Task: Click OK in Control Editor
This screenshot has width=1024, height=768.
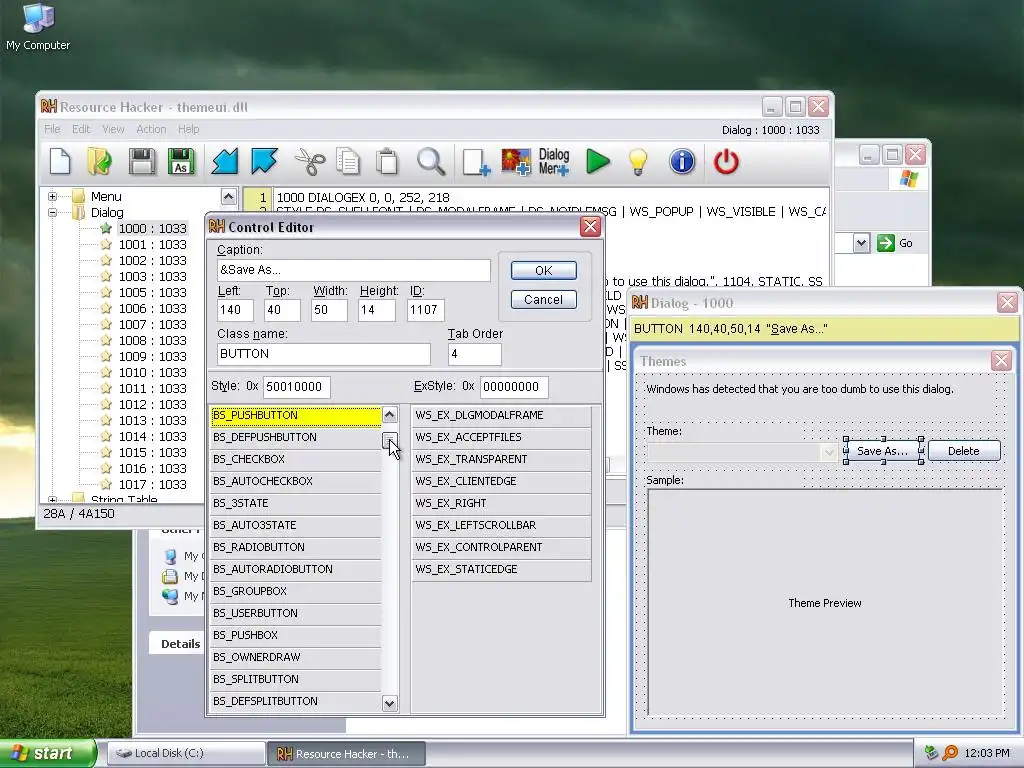Action: [x=543, y=270]
